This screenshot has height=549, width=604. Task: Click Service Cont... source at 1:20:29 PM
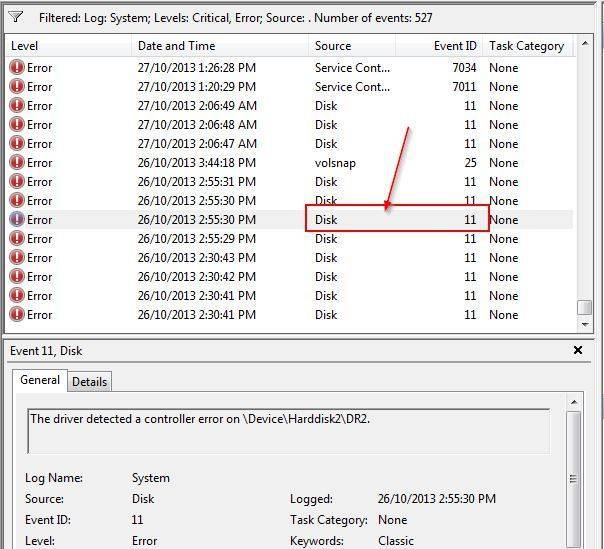[x=352, y=87]
